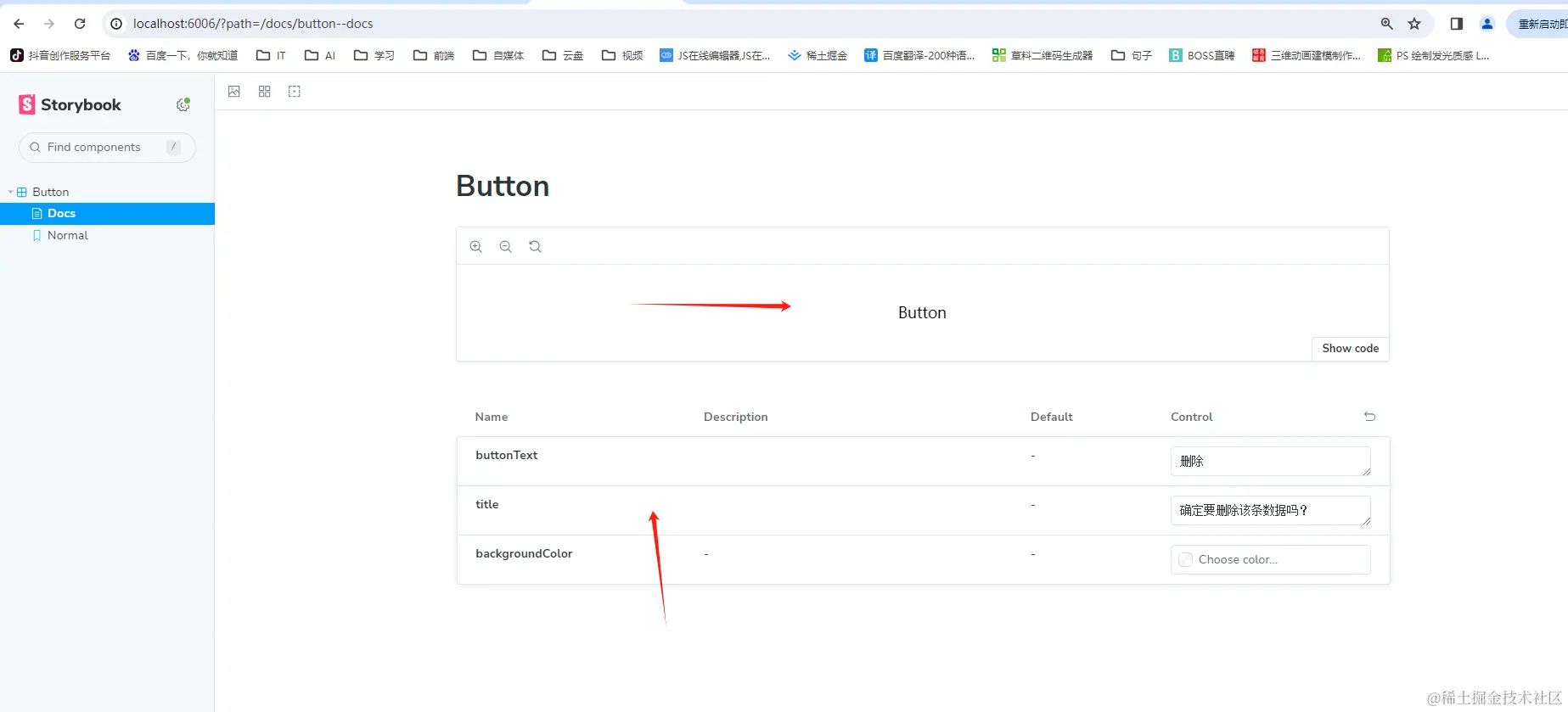Reset controls with undo arrow icon
Viewport: 1568px width, 712px height.
tap(1369, 417)
